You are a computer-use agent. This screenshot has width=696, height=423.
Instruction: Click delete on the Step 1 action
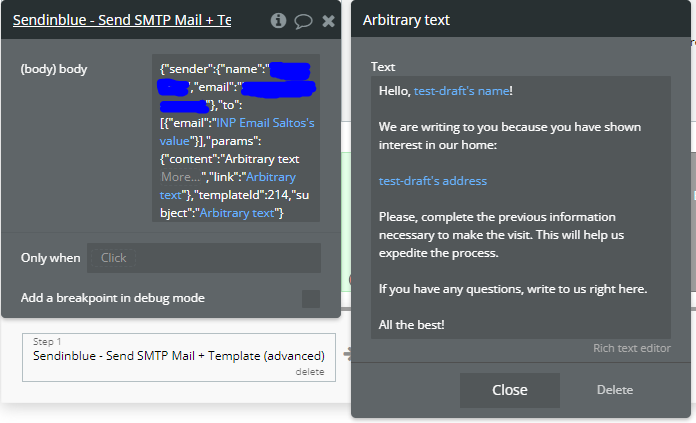pos(310,371)
